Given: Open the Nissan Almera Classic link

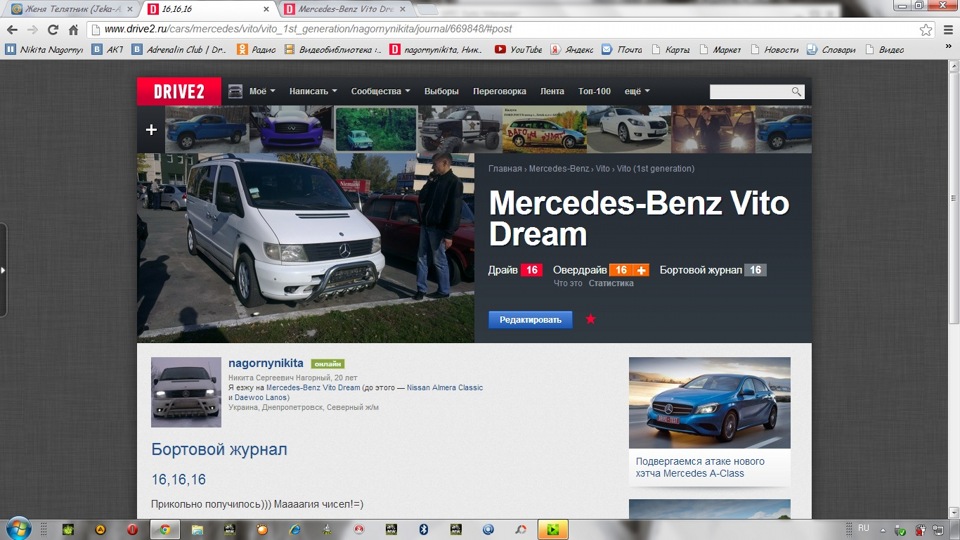Looking at the screenshot, I should 444,388.
